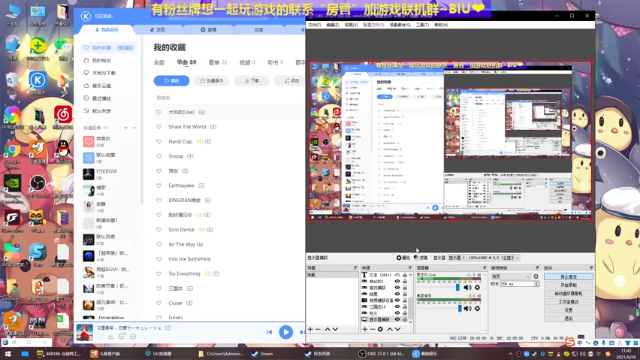Viewport: 640px width, 360px height.
Task: Open Google Chrome desktop icon
Action: 13,150
